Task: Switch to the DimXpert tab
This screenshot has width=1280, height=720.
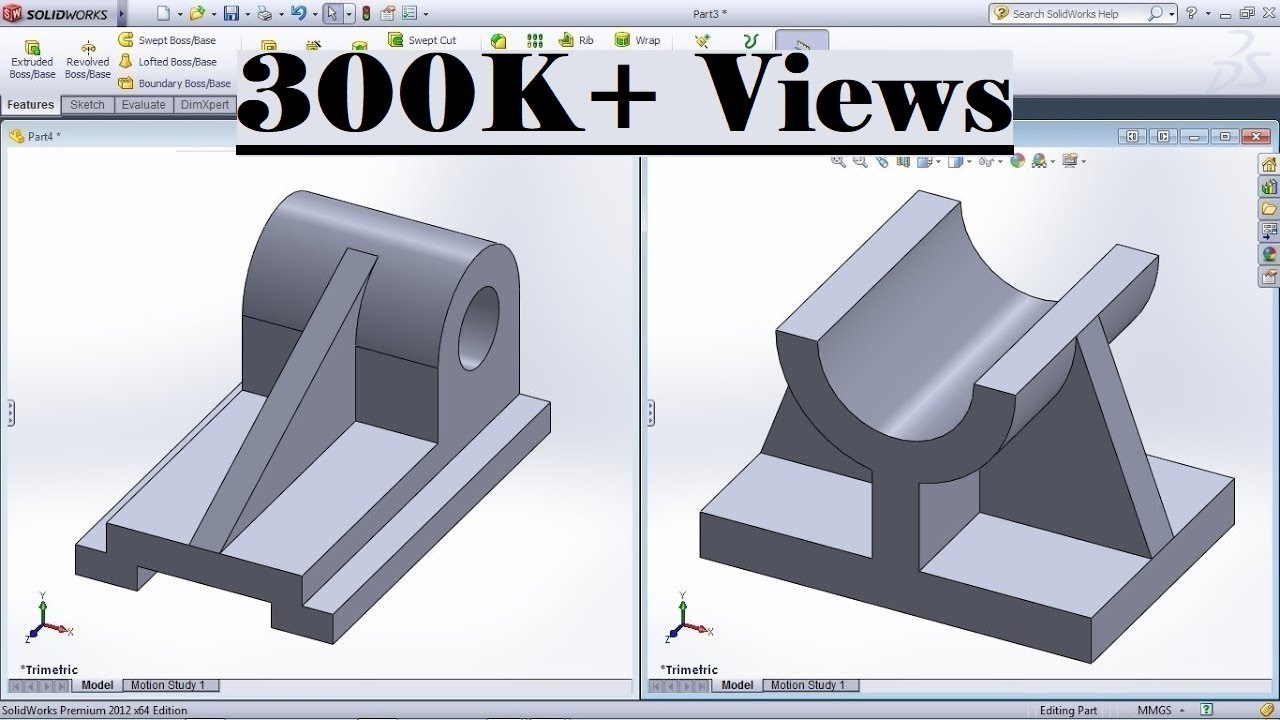Action: tap(205, 105)
